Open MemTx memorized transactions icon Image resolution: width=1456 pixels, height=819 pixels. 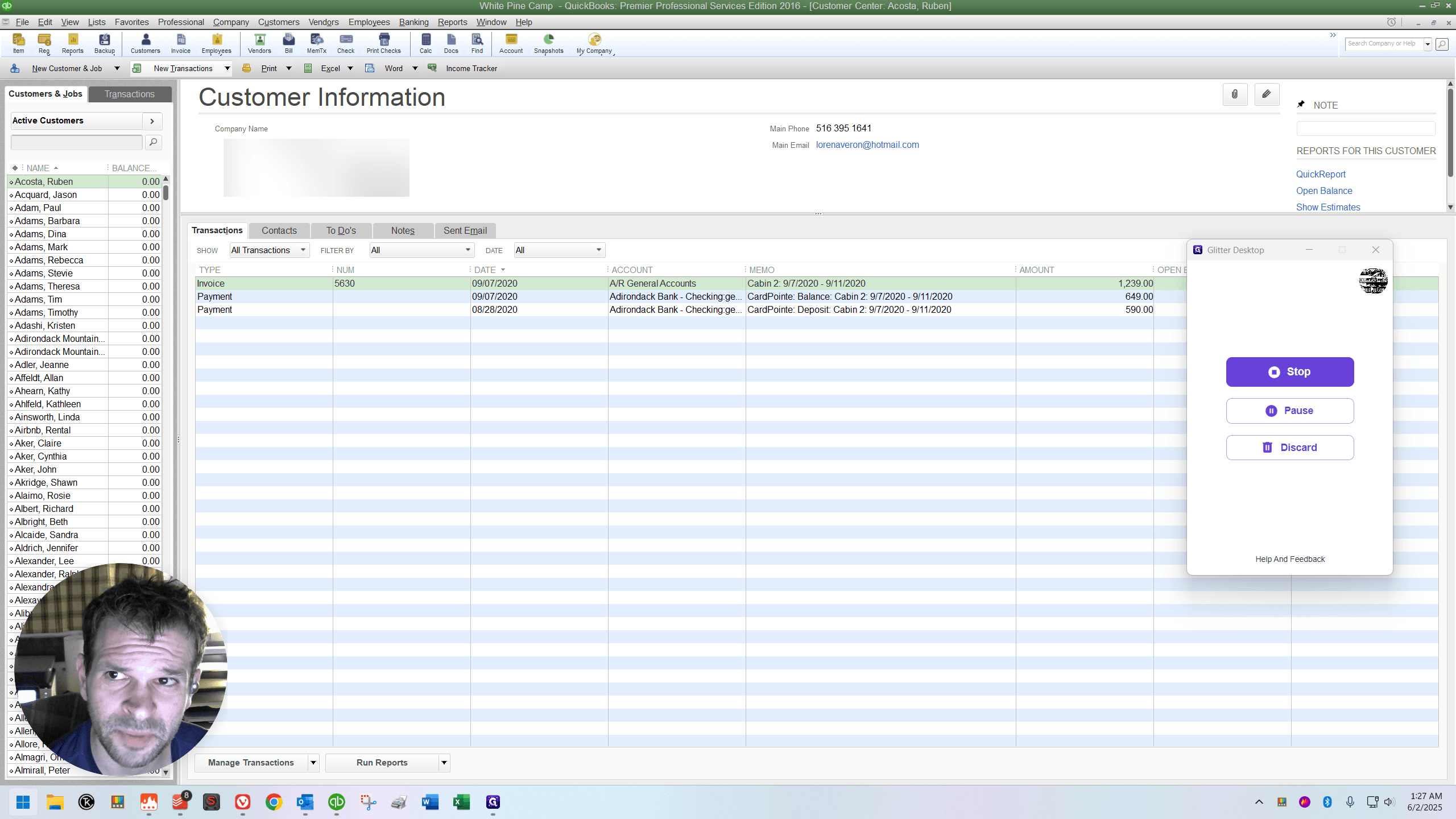316,43
